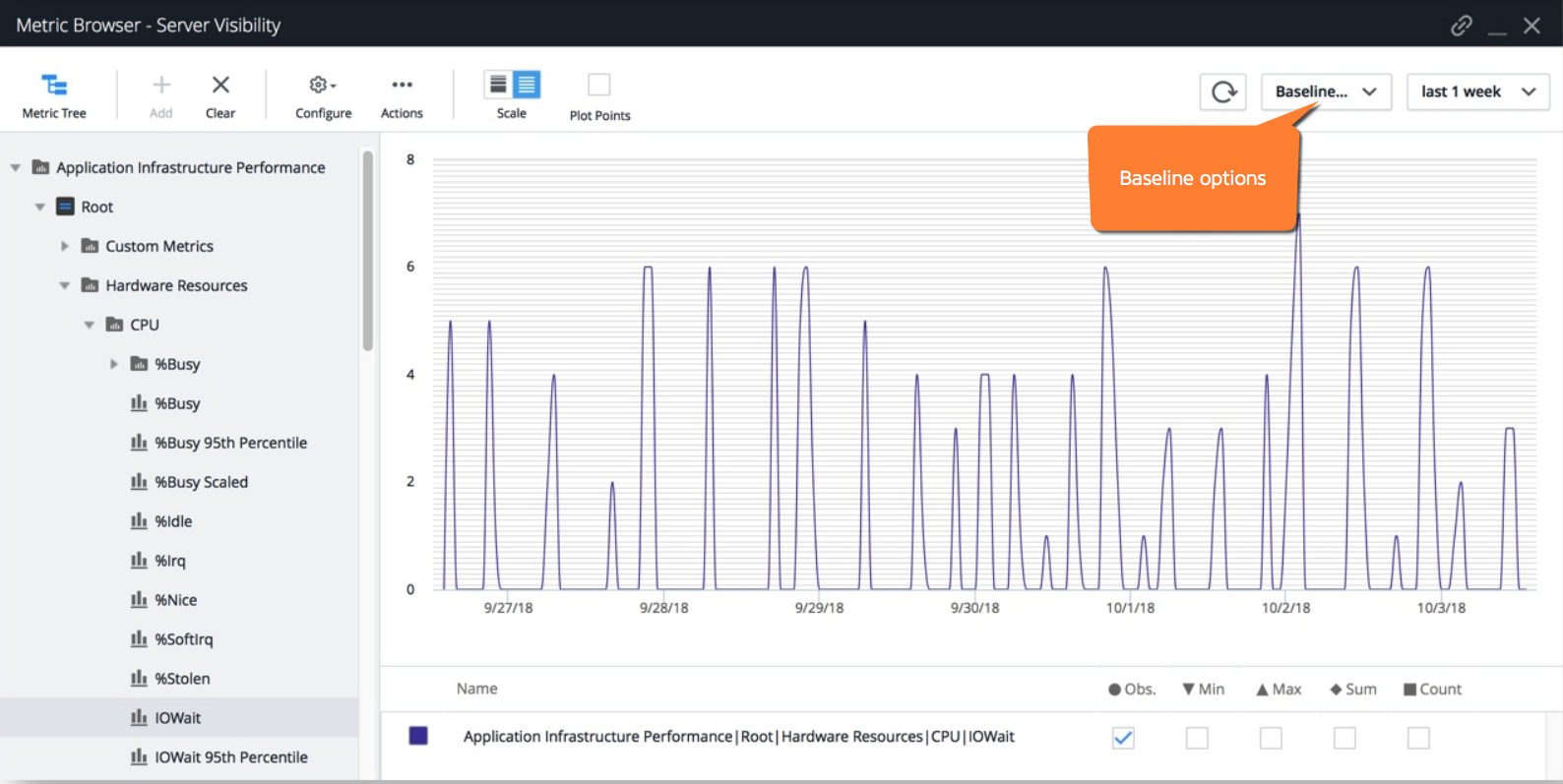Click the %Busy 95th Percentile metric icon
The image size is (1563, 784).
pos(140,443)
